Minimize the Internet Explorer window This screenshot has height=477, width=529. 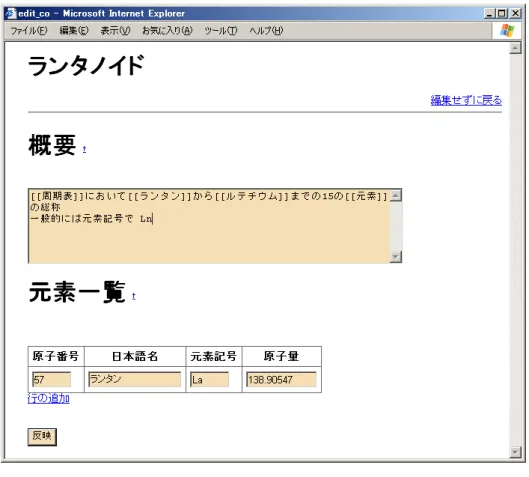coord(489,13)
